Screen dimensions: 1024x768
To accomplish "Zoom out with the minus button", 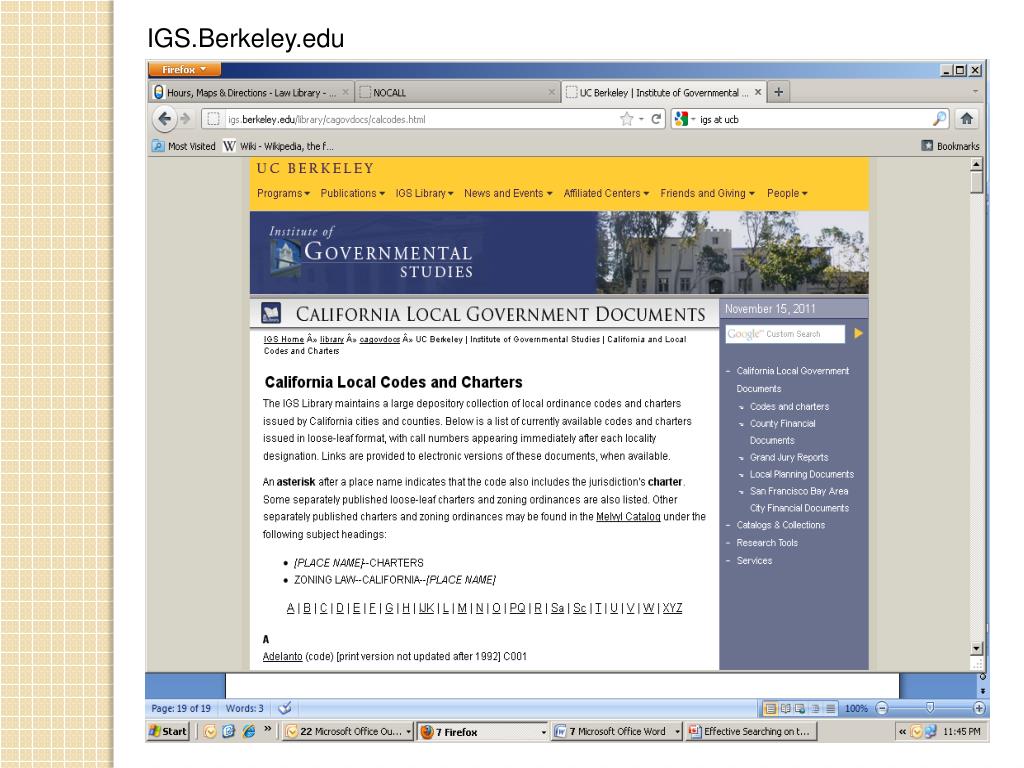I will pos(882,708).
